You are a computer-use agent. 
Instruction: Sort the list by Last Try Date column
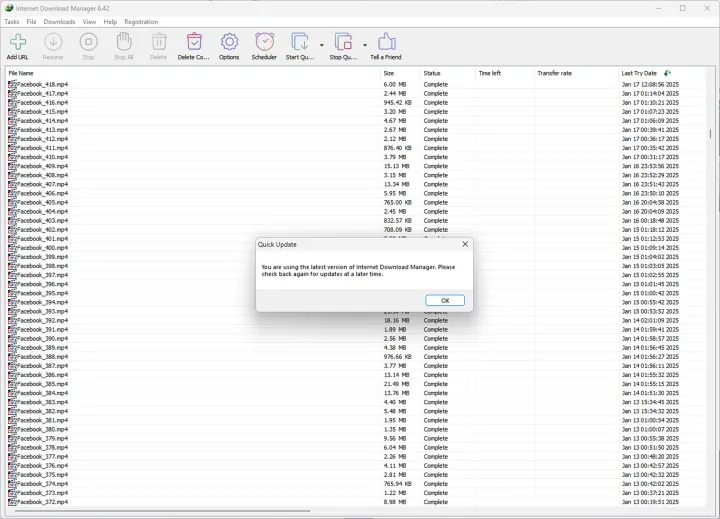tap(640, 73)
